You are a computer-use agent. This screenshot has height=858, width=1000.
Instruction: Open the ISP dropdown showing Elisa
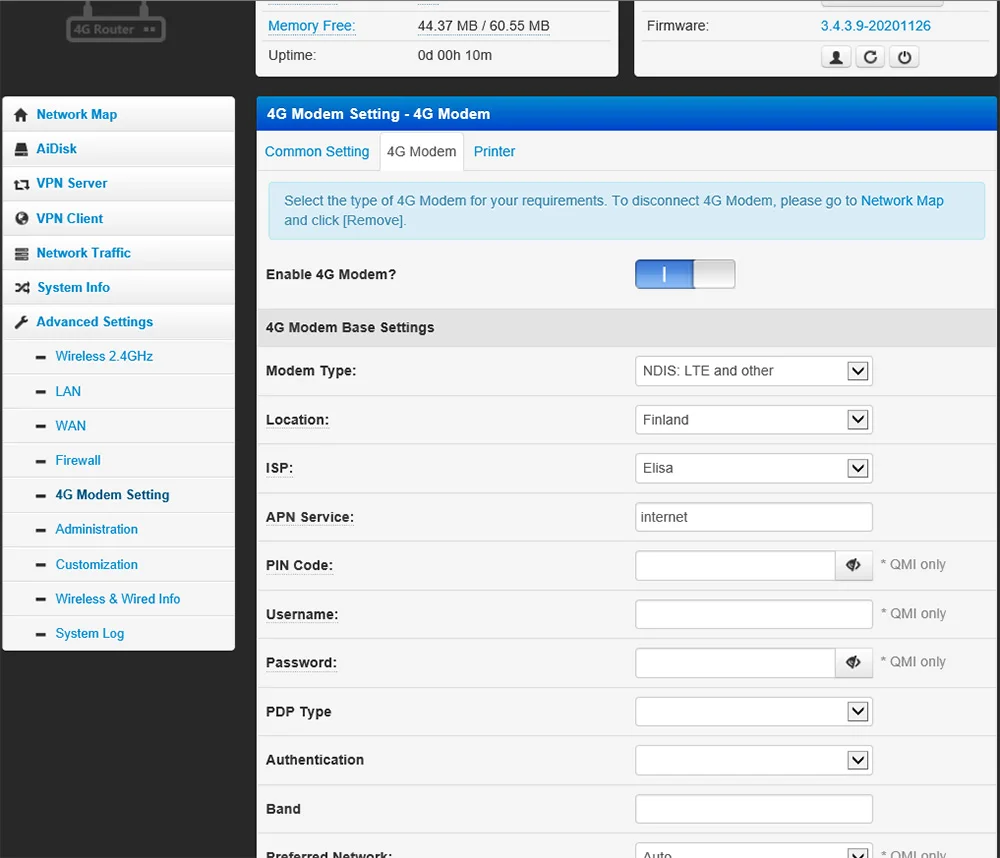click(x=754, y=468)
